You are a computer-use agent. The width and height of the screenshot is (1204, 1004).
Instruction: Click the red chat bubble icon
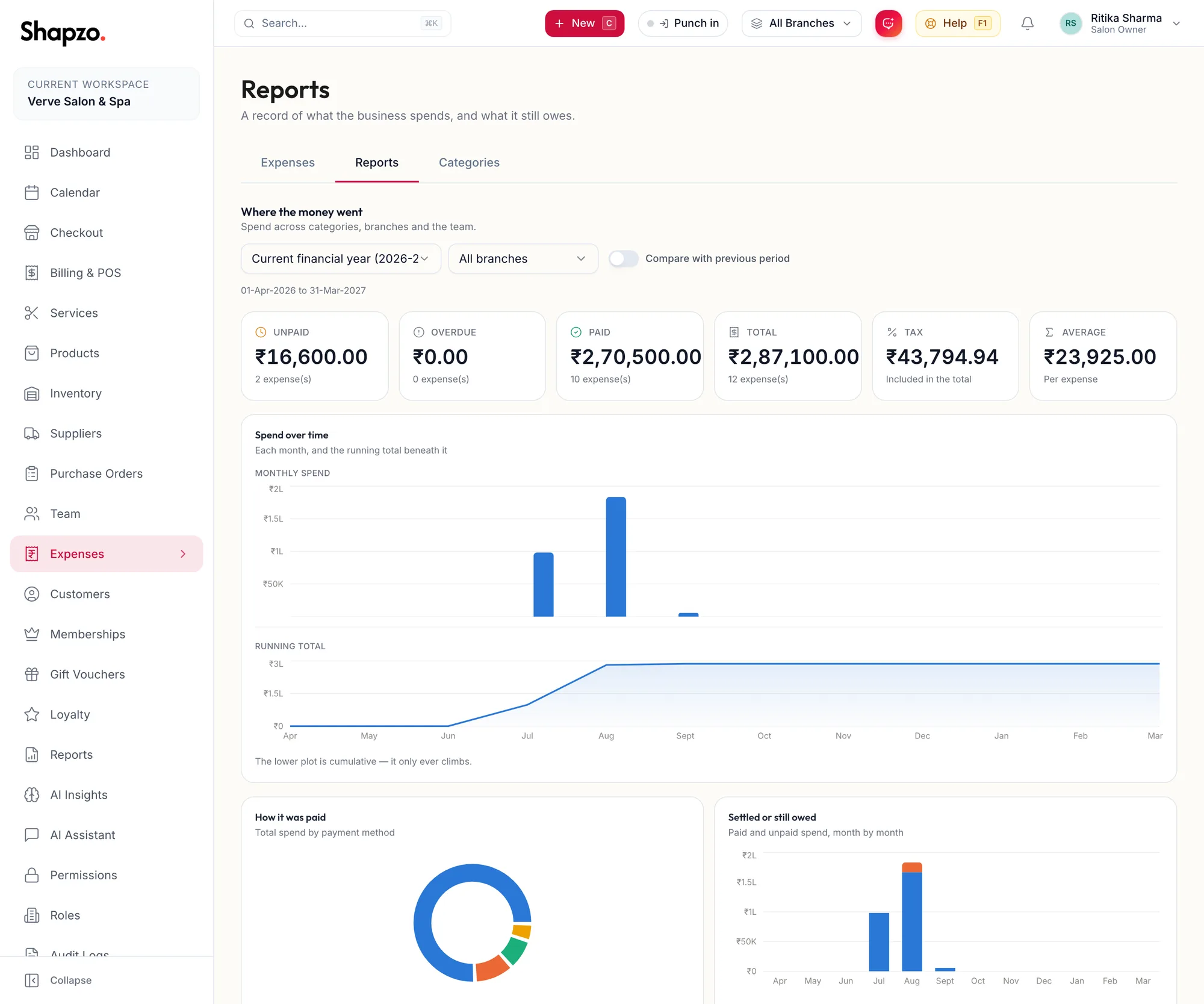click(x=888, y=23)
